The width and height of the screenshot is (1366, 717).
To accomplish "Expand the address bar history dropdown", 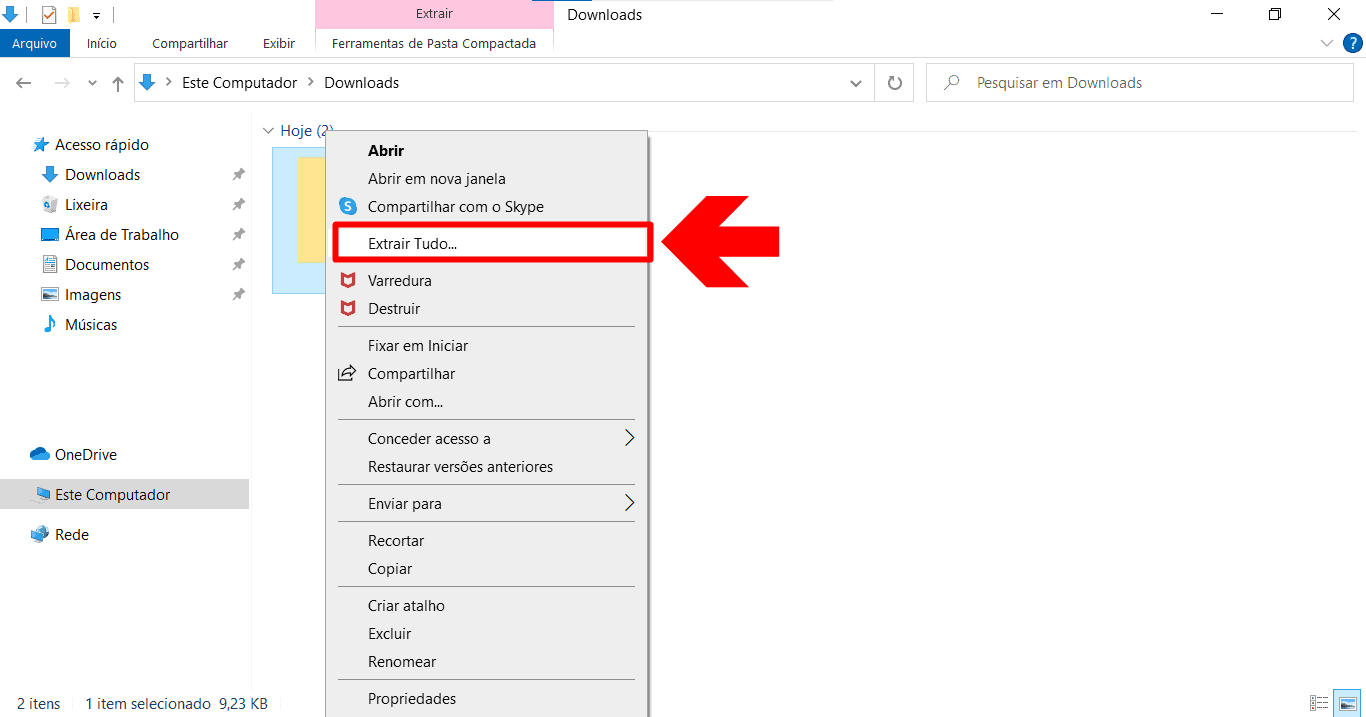I will coord(855,84).
